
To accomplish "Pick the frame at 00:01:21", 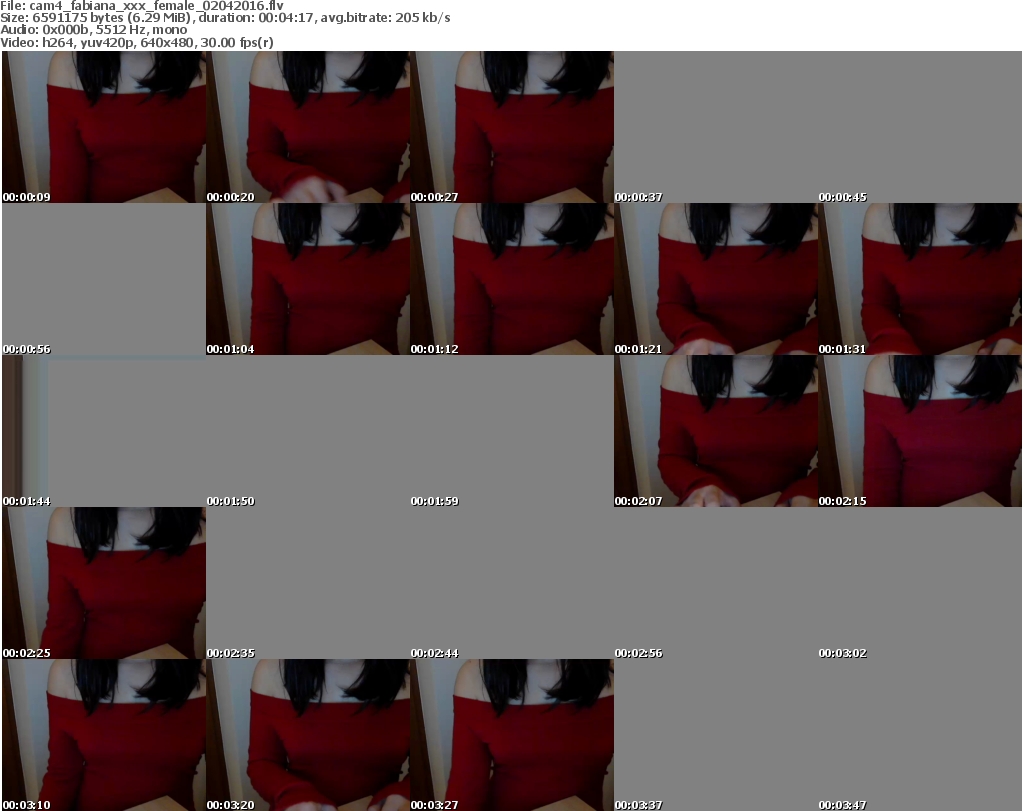I will 716,279.
